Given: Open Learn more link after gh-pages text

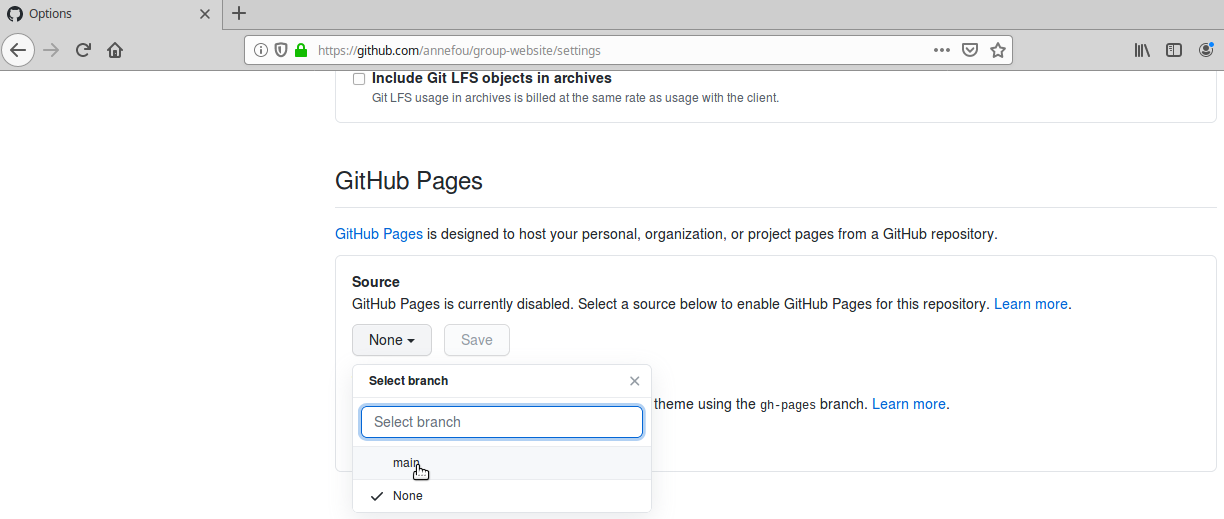Looking at the screenshot, I should click(908, 404).
